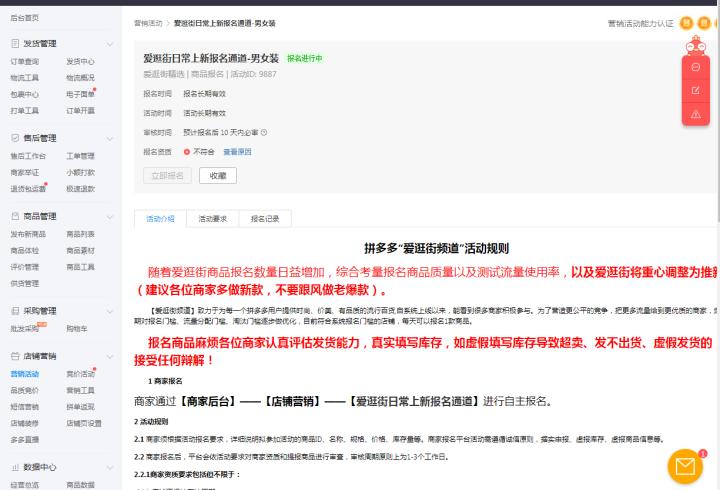Image resolution: width=720 pixels, height=490 pixels.
Task: Click the 采购管理 section icon
Action: click(15, 311)
